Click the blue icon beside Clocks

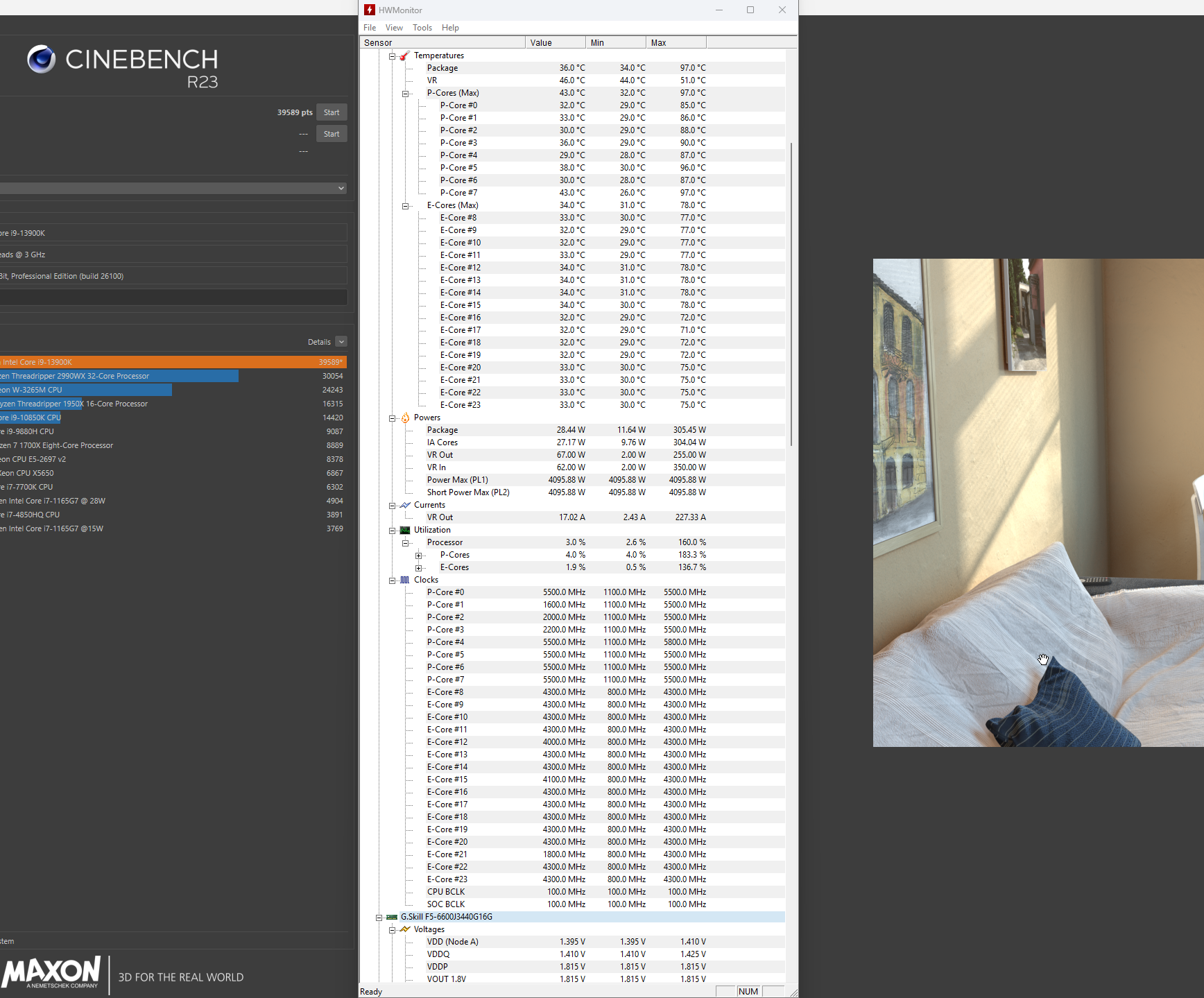[x=405, y=580]
